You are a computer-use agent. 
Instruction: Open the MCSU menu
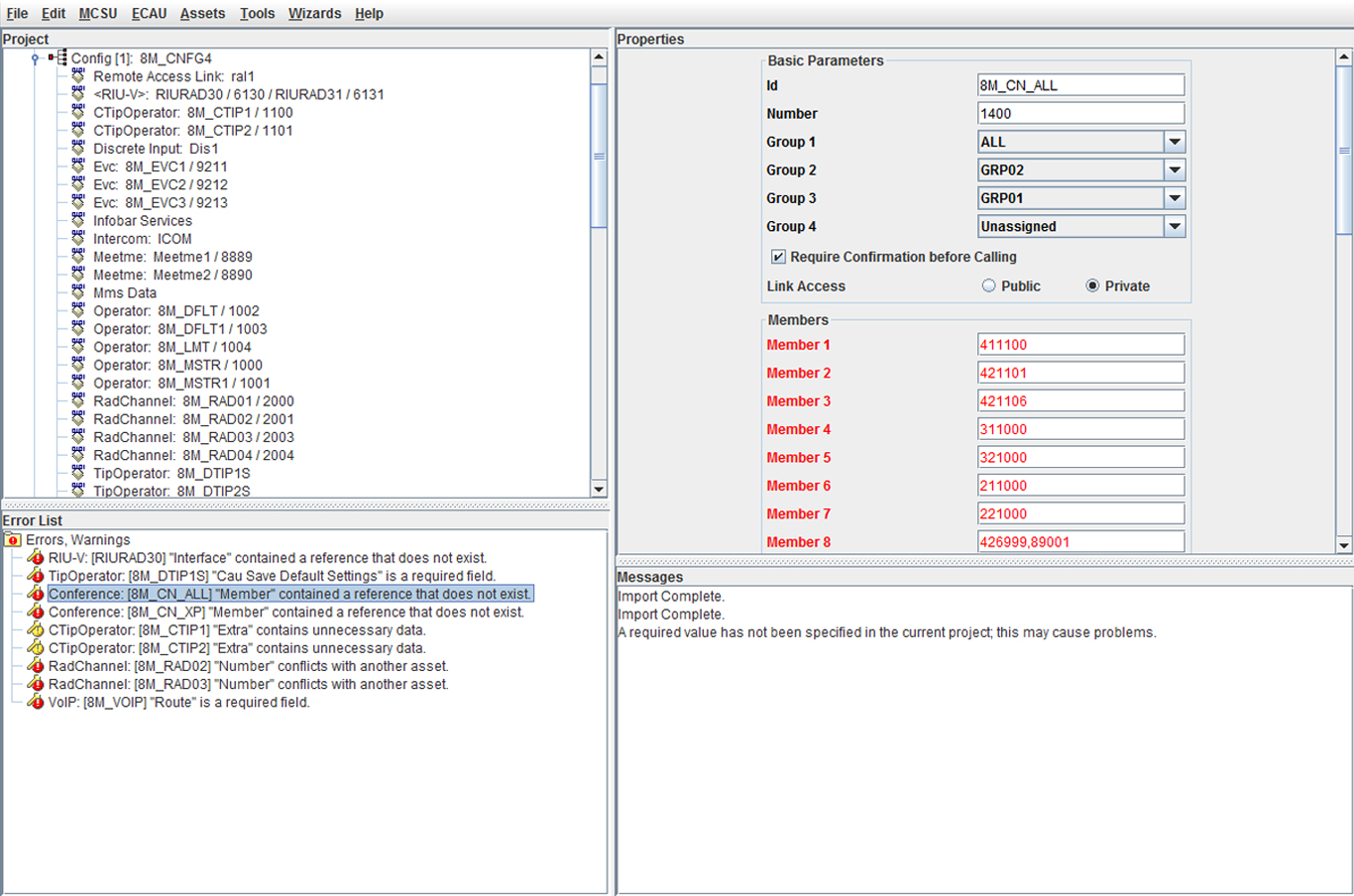coord(98,13)
